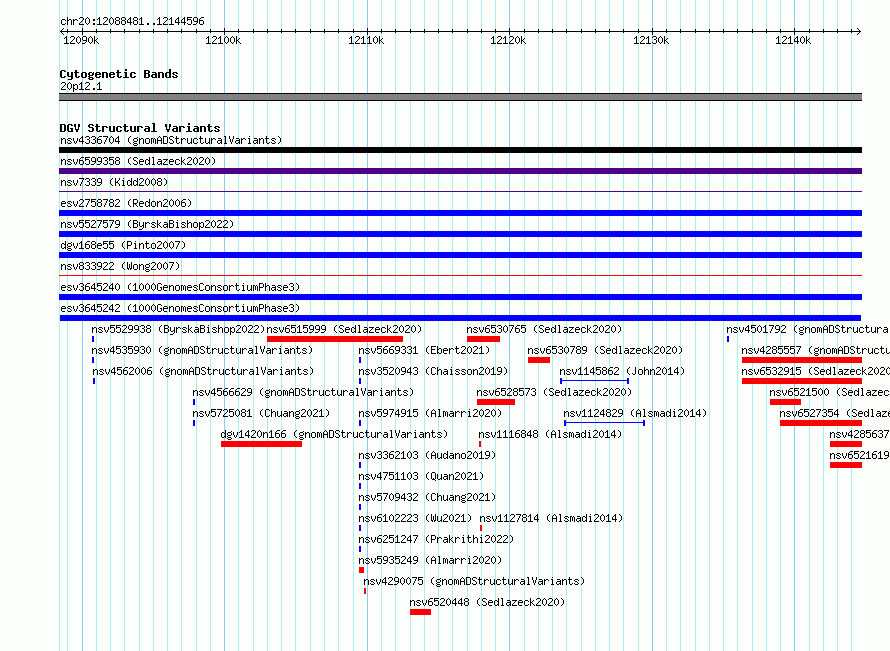
Task: Click the nsv5527579 (ByrskaBishop2022) label
Action: (147, 224)
